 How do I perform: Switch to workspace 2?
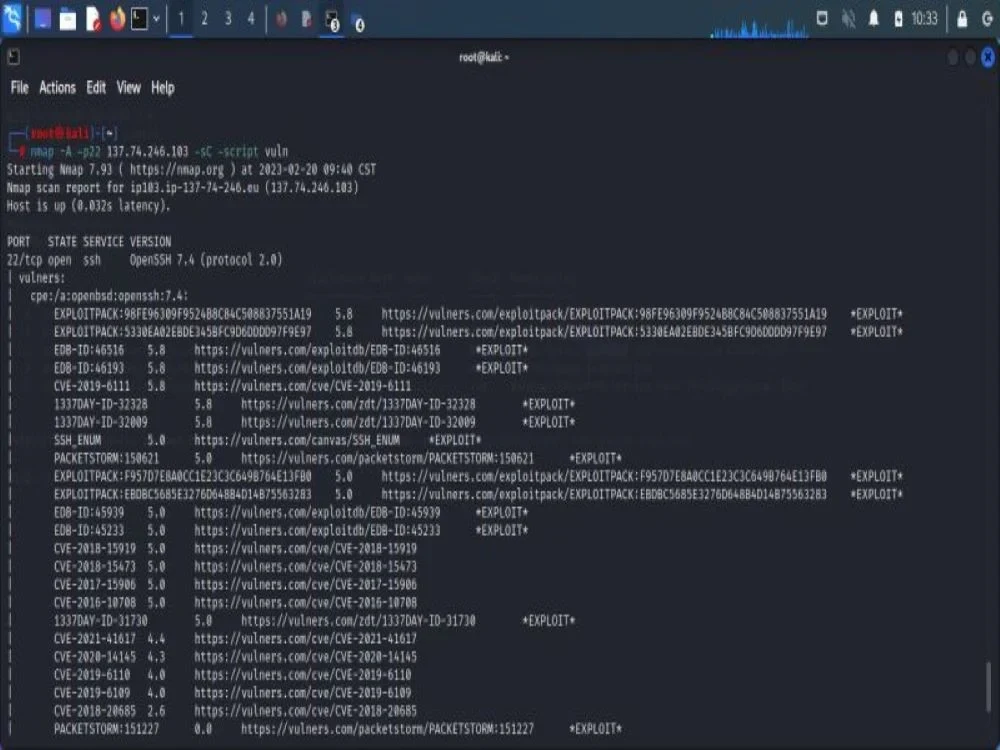pyautogui.click(x=204, y=19)
